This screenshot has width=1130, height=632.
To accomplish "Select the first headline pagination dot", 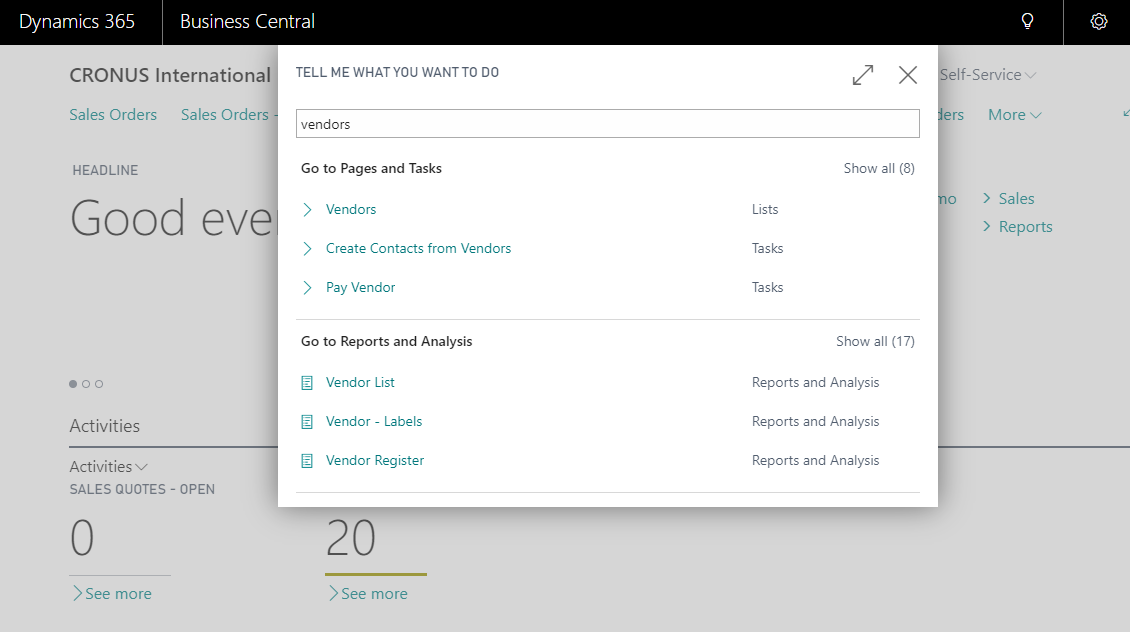I will tap(73, 384).
